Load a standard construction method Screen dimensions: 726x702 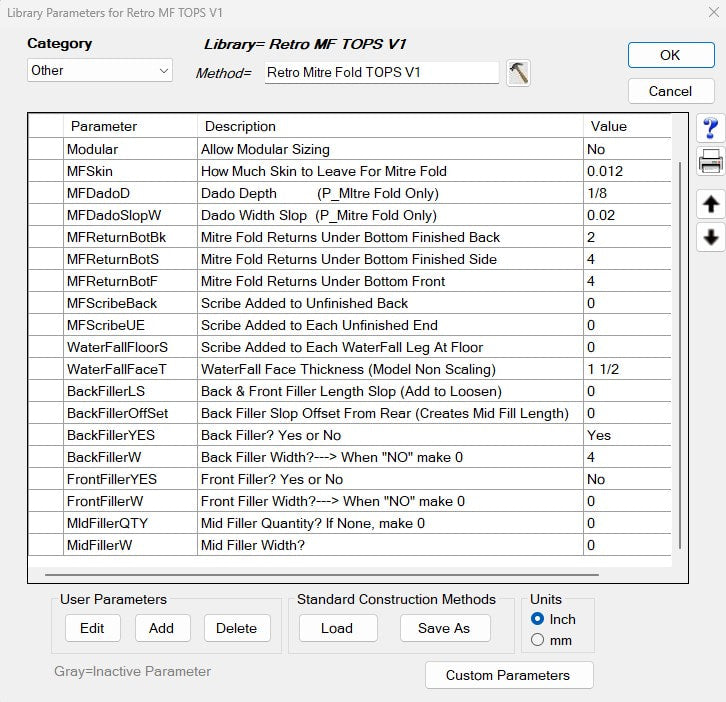pos(337,628)
